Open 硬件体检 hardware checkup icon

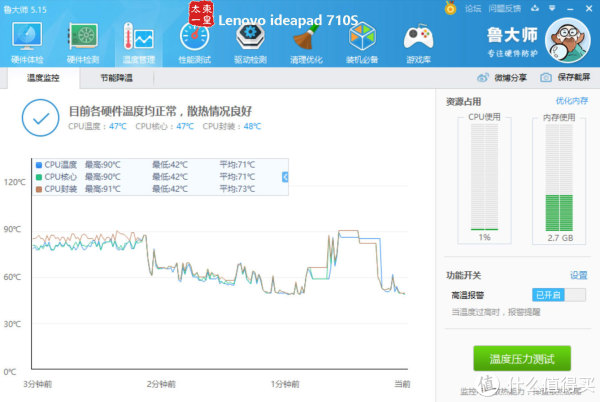(27, 36)
